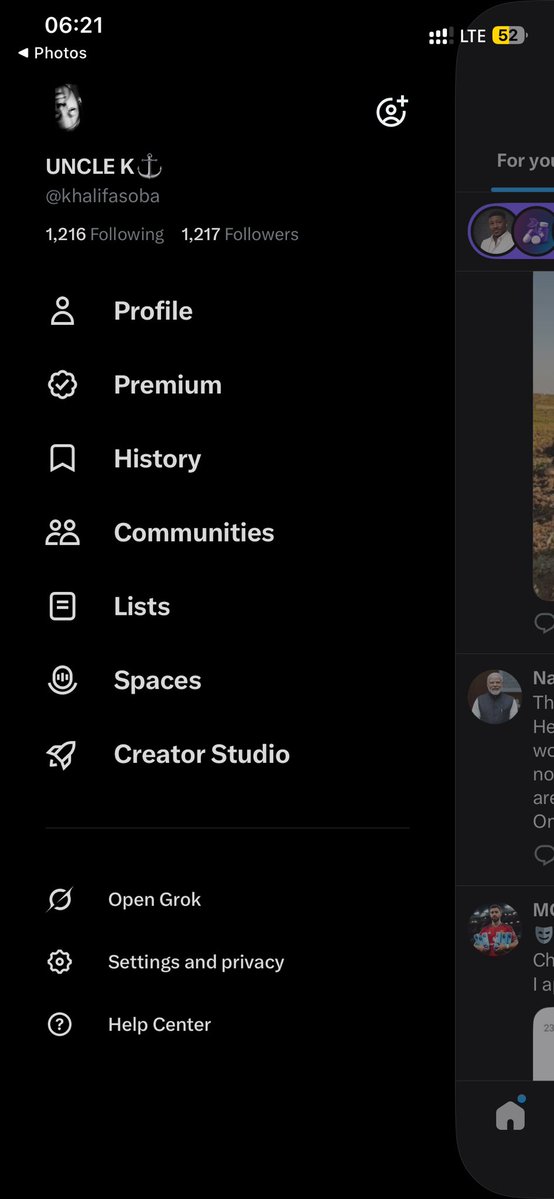554x1199 pixels.
Task: Switch to the For you tab
Action: (525, 161)
